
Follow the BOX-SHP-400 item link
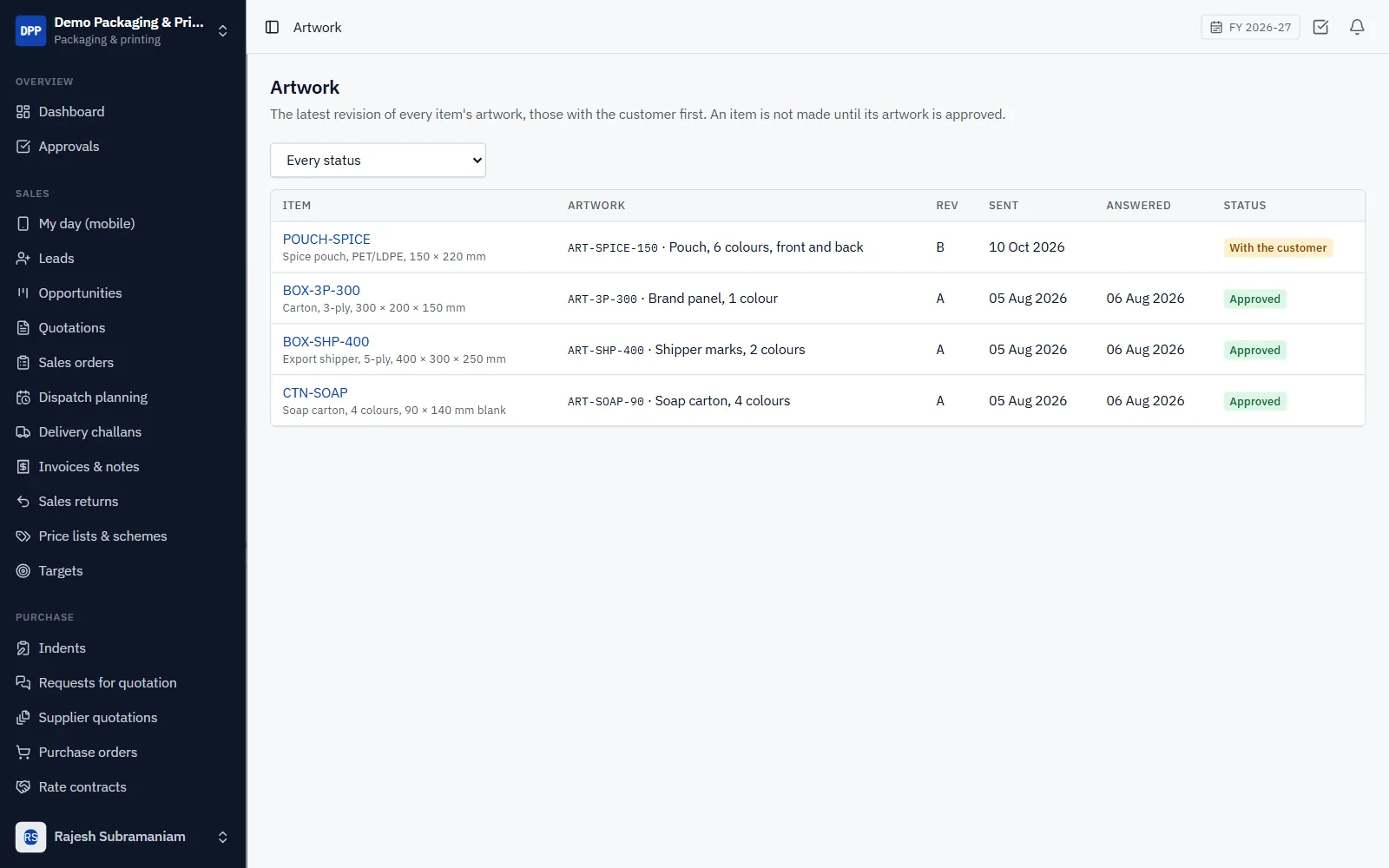[326, 342]
